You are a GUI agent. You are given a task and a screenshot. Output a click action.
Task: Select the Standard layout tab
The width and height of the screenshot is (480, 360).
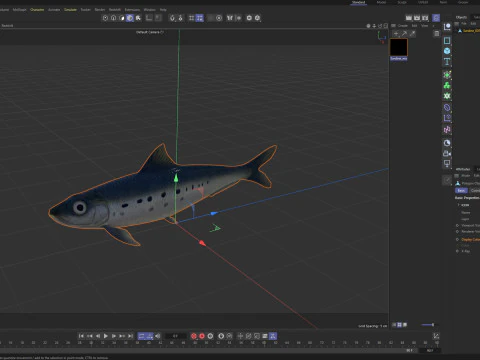pos(359,2)
